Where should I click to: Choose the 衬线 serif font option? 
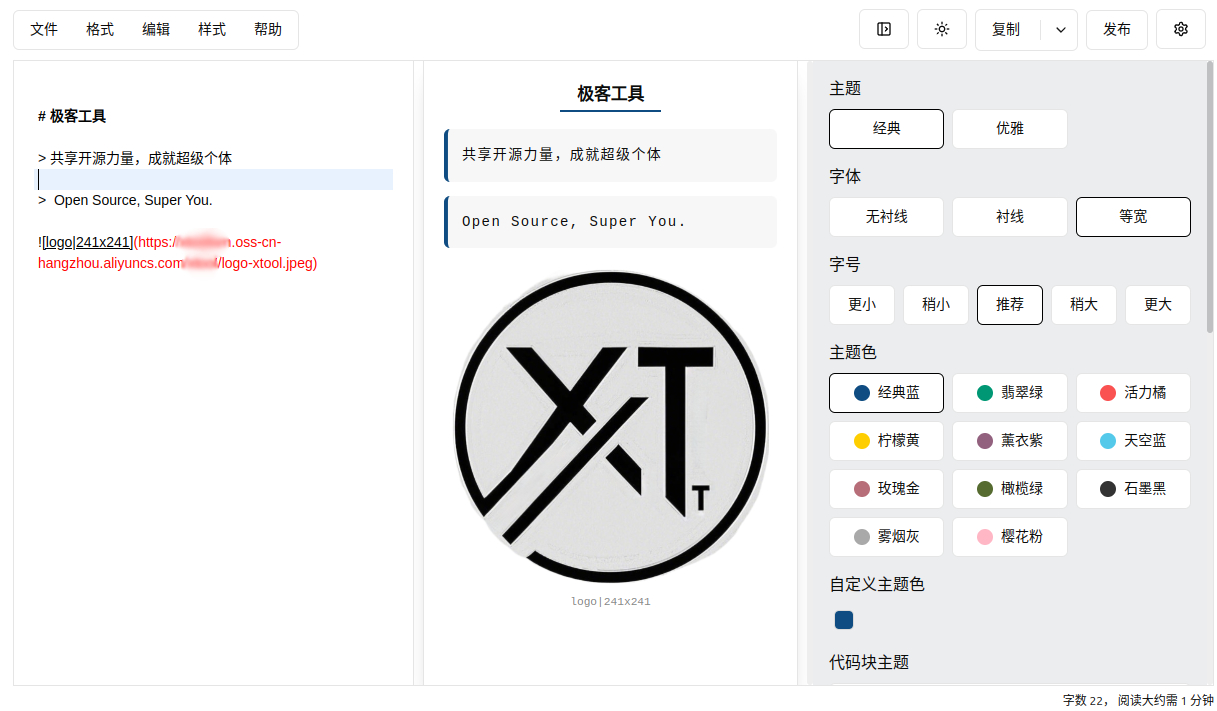1009,217
